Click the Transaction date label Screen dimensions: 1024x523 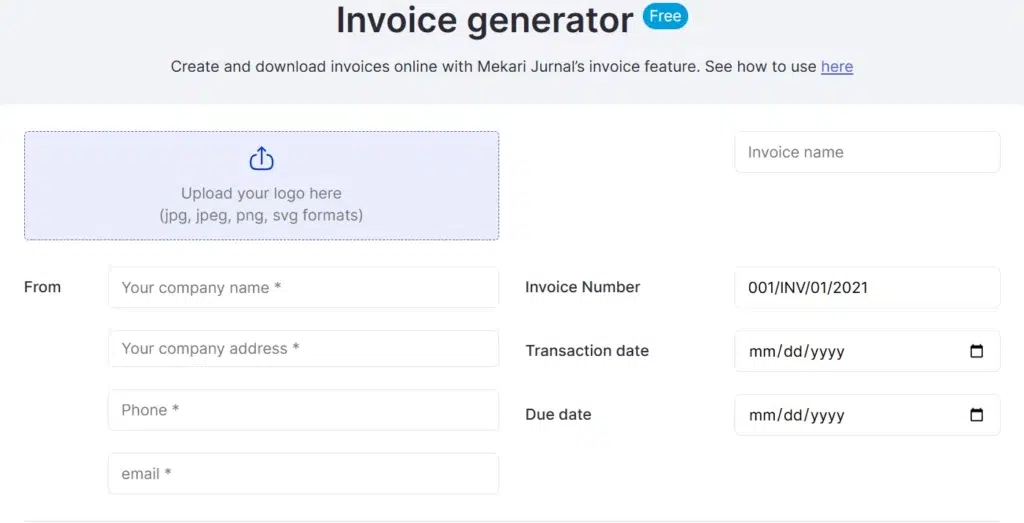pyautogui.click(x=587, y=351)
